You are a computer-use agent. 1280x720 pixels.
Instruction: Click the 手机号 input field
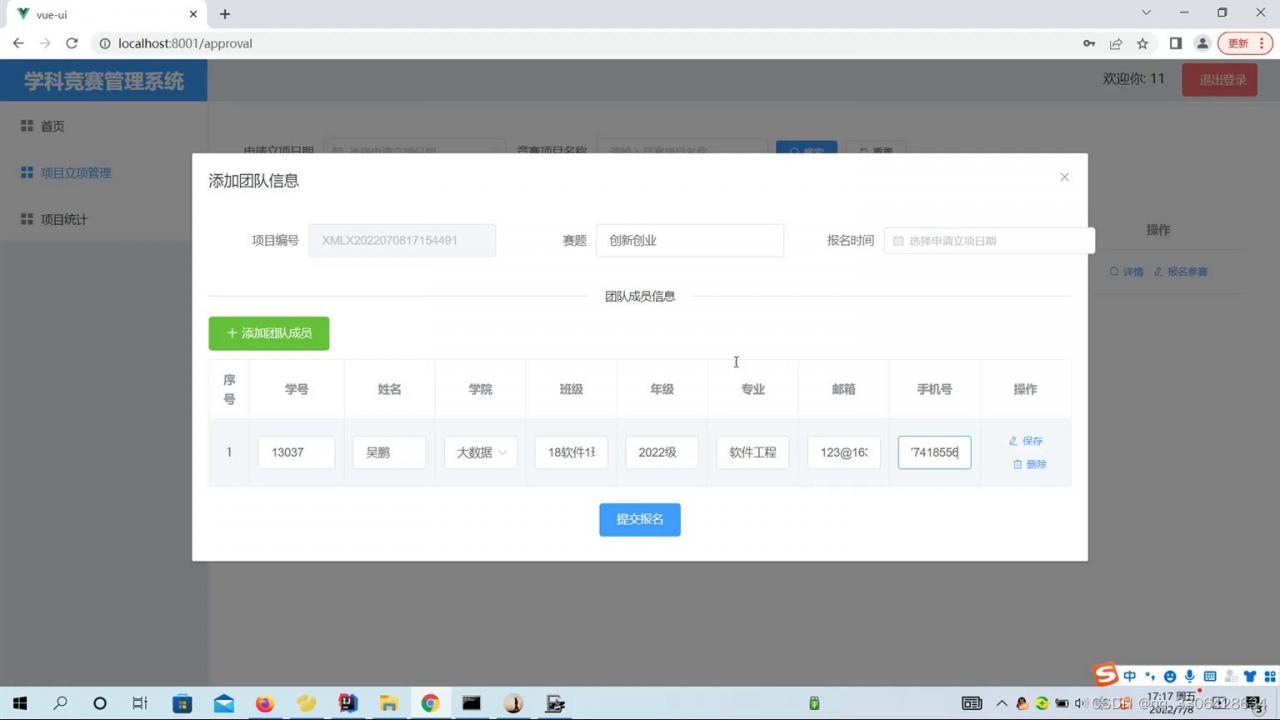[935, 452]
